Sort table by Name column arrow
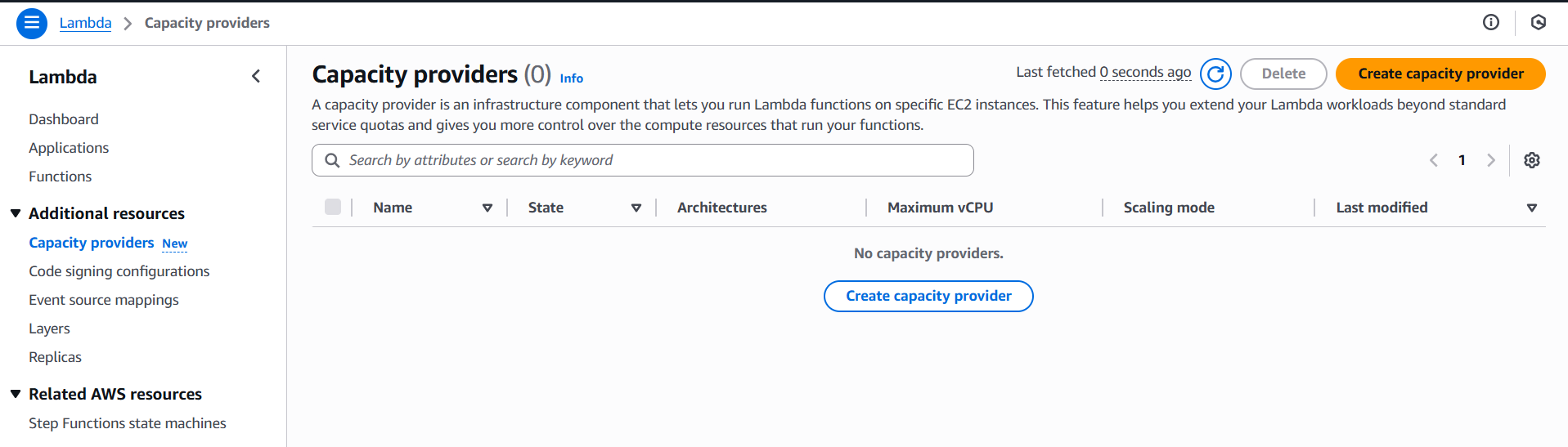1568x447 pixels. tap(487, 208)
